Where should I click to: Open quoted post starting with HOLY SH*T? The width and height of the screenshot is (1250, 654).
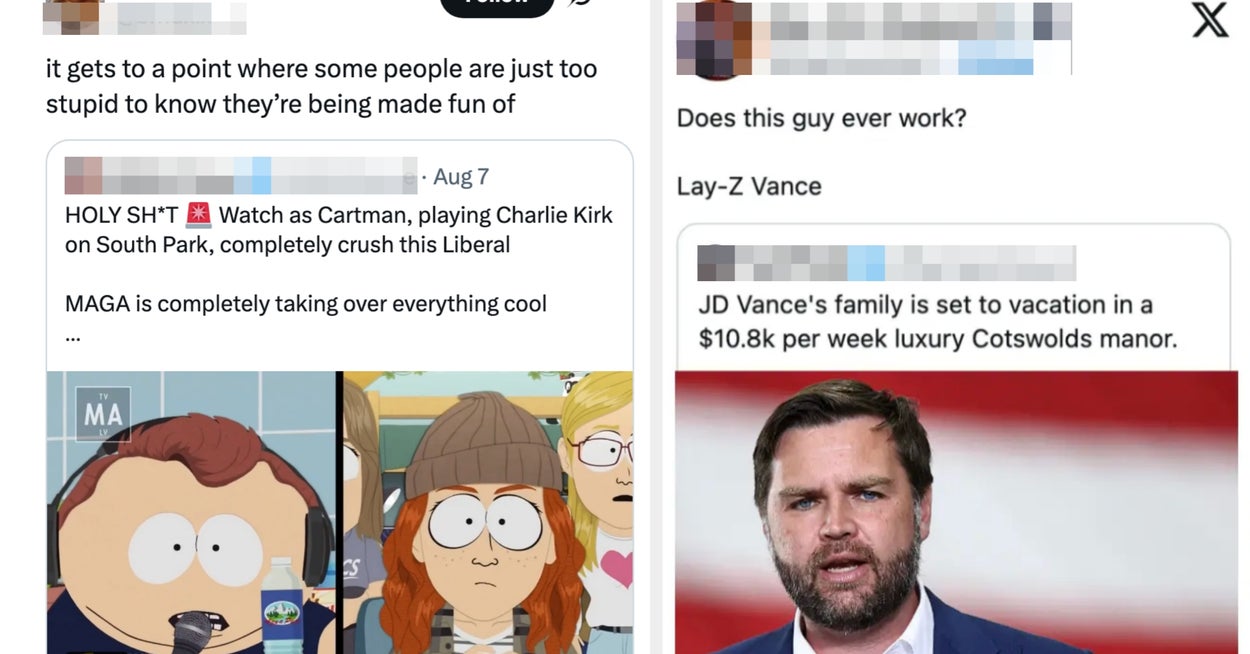[338, 230]
